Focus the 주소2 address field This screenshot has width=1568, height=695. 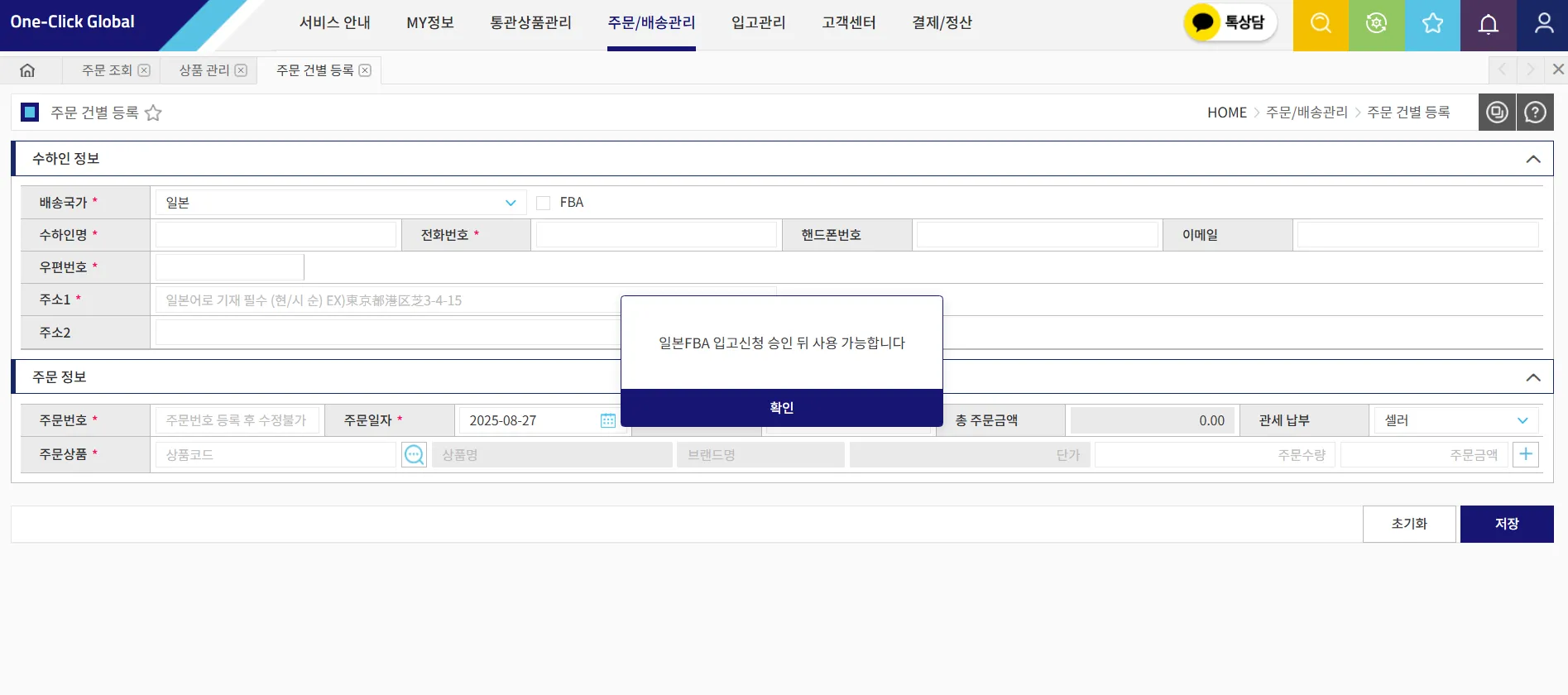coord(388,333)
